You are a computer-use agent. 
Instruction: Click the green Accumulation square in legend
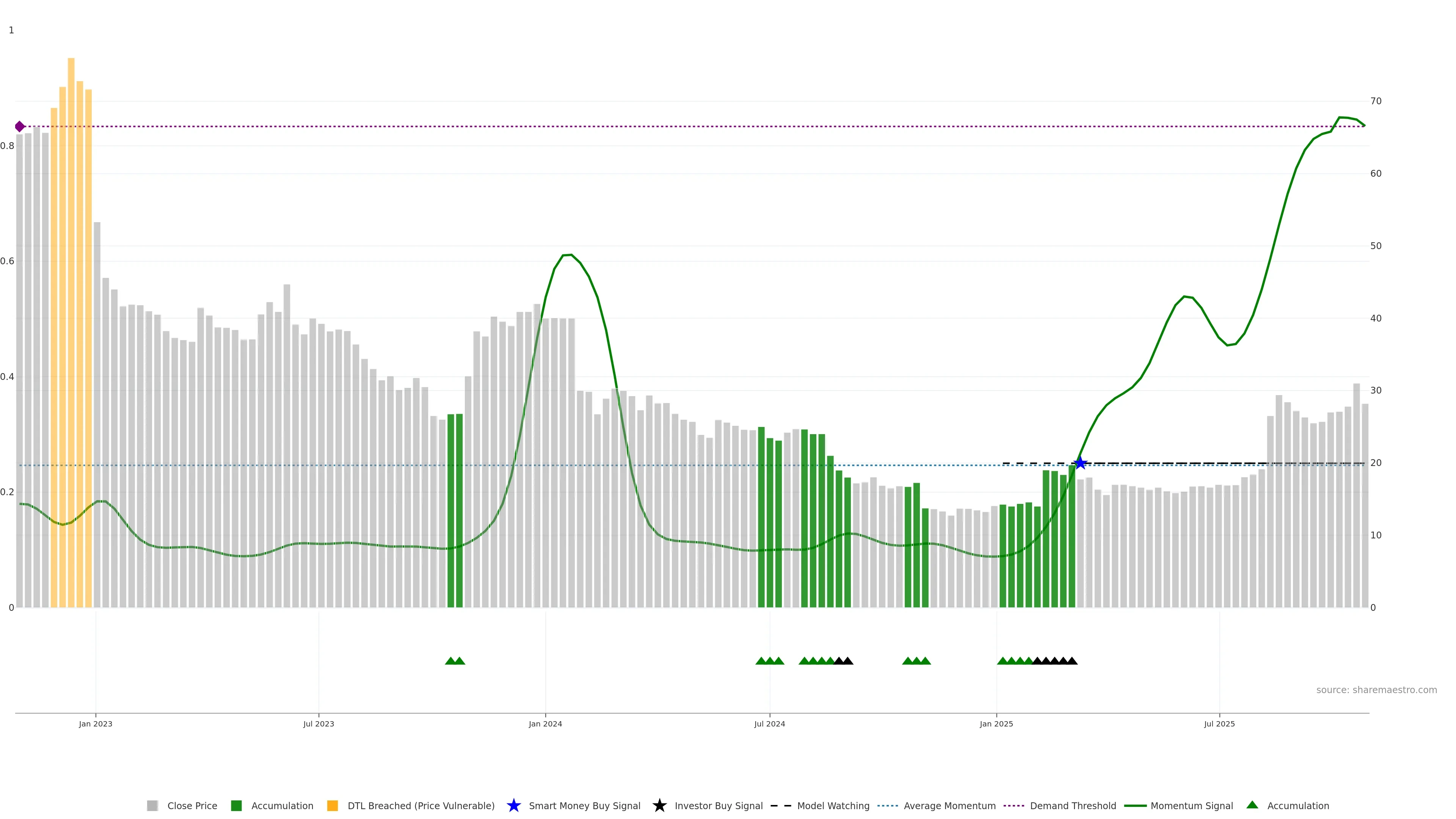(236, 805)
